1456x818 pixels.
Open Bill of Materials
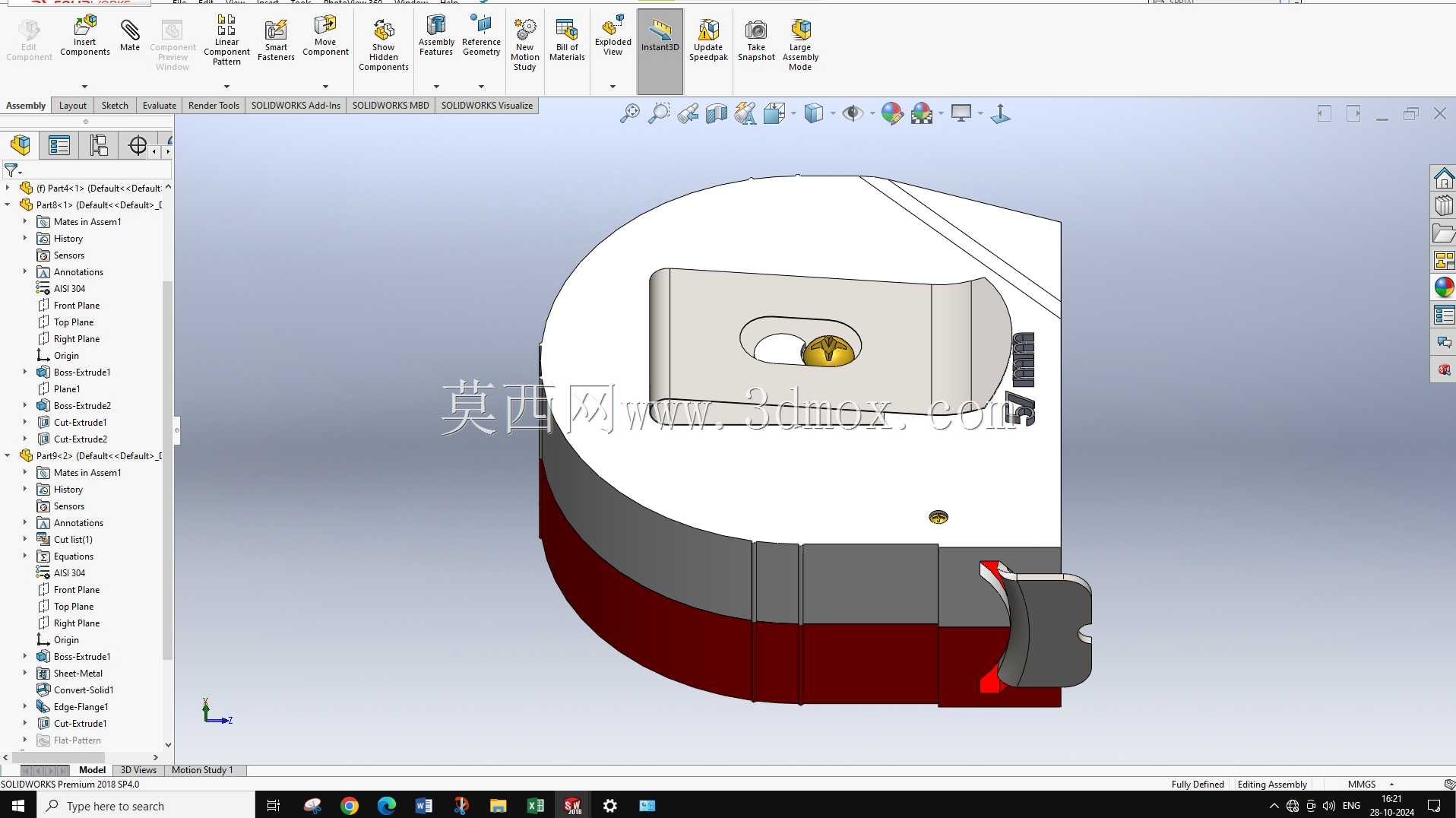(x=567, y=40)
